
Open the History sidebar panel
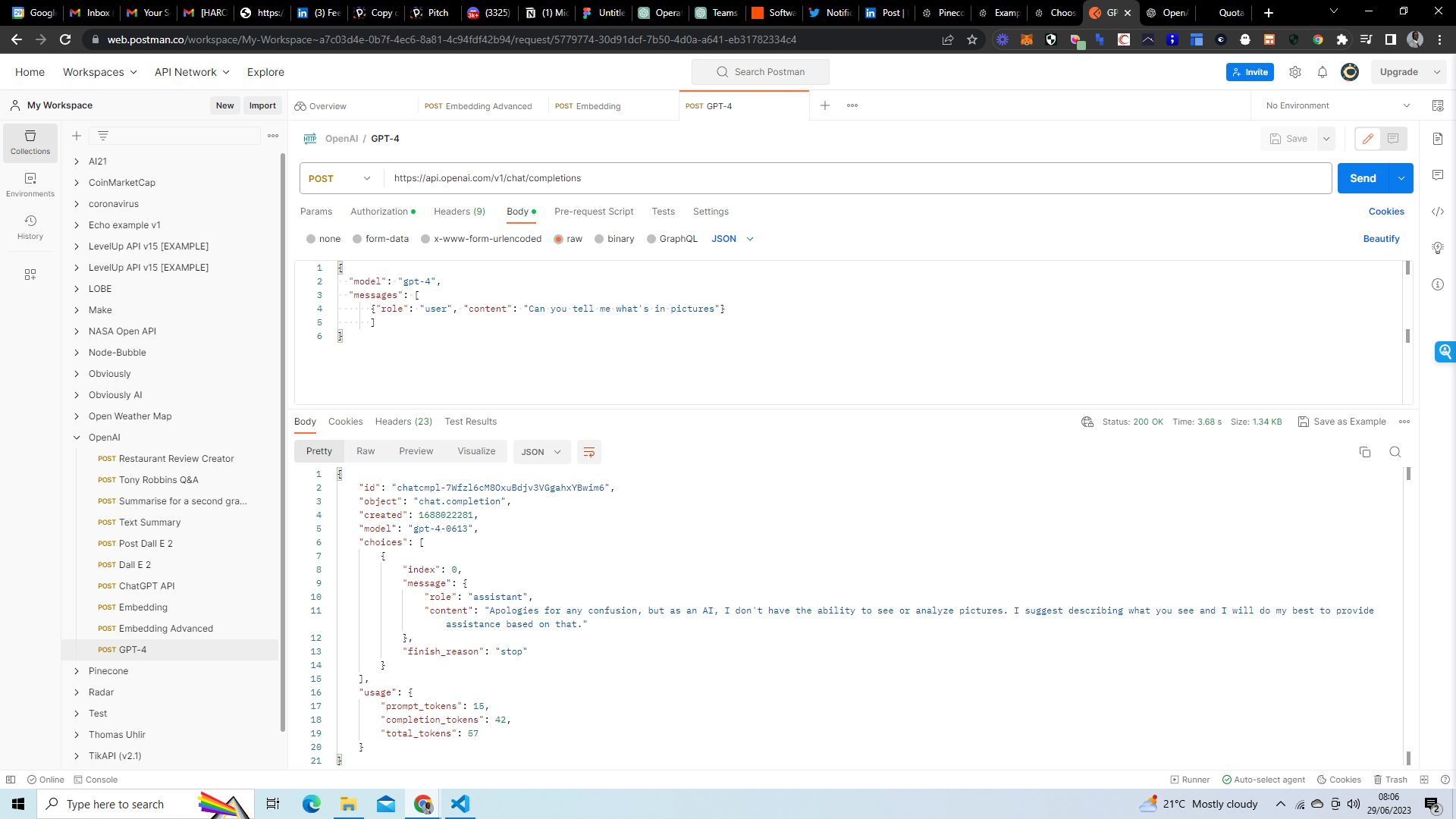(x=30, y=227)
